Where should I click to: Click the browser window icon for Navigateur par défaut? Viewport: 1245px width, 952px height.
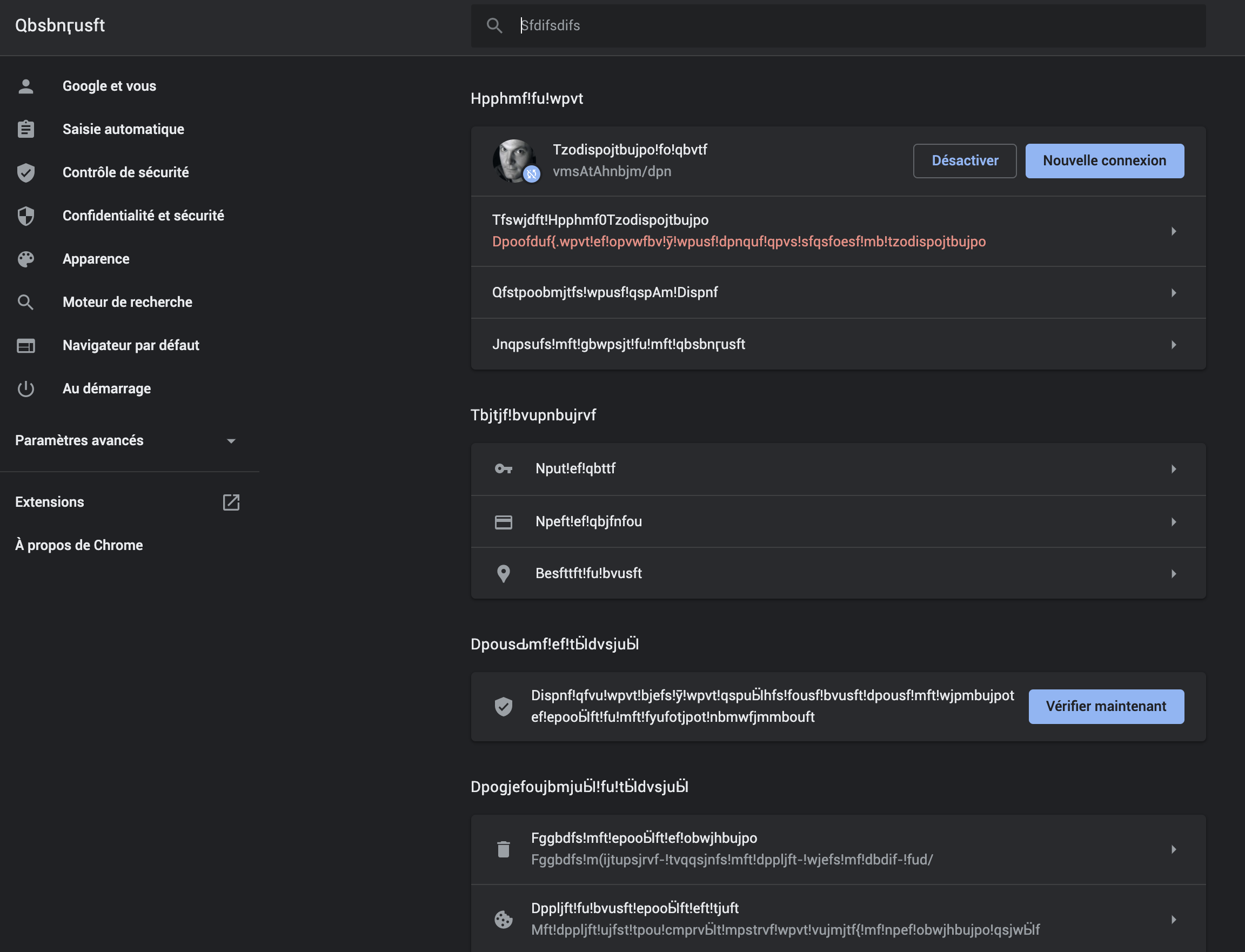[x=25, y=346]
